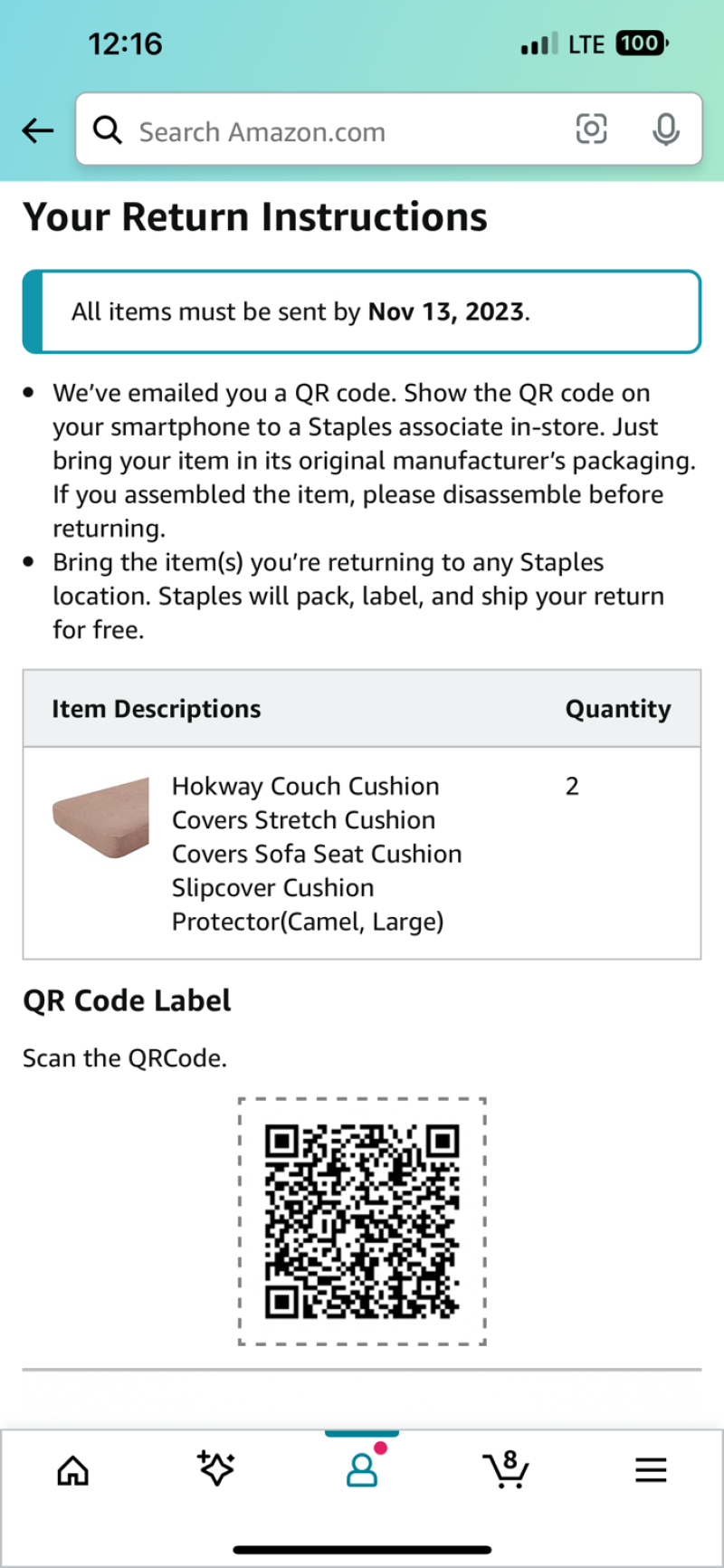Open camera lens search icon

[592, 129]
